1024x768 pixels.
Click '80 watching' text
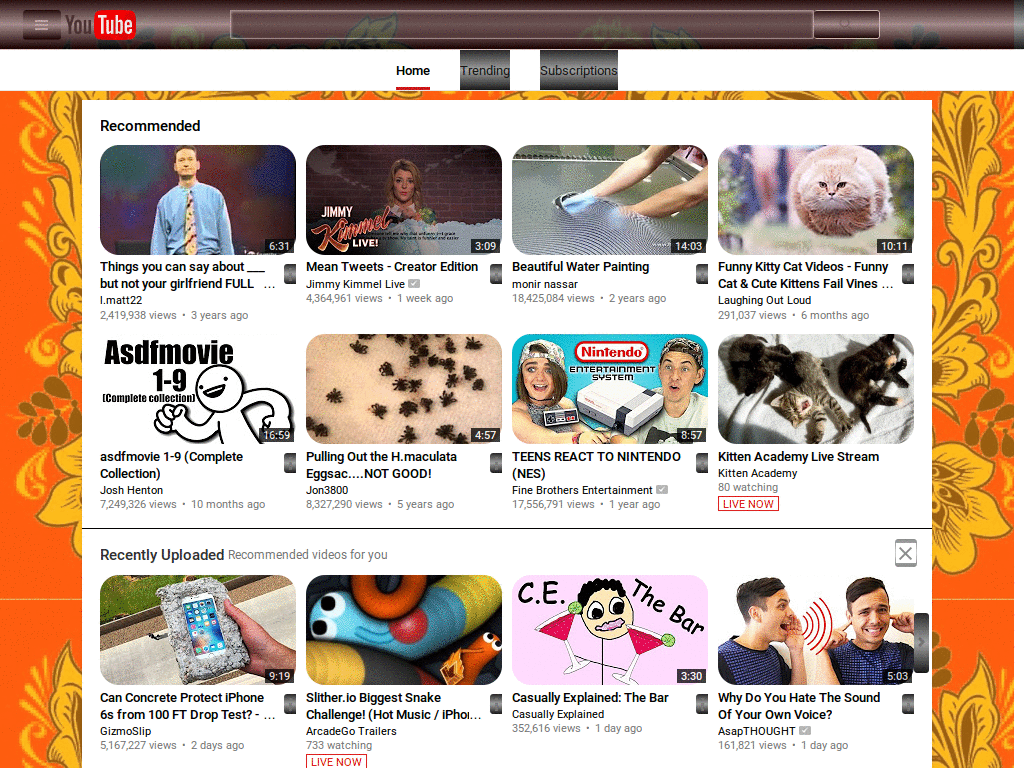748,487
